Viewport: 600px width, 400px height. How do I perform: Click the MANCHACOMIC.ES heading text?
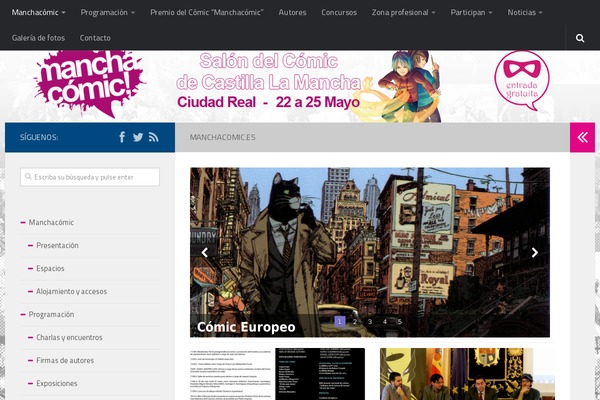click(223, 137)
